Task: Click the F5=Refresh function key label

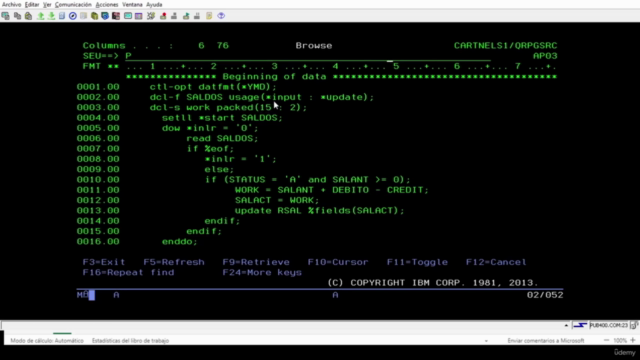Action: point(174,262)
